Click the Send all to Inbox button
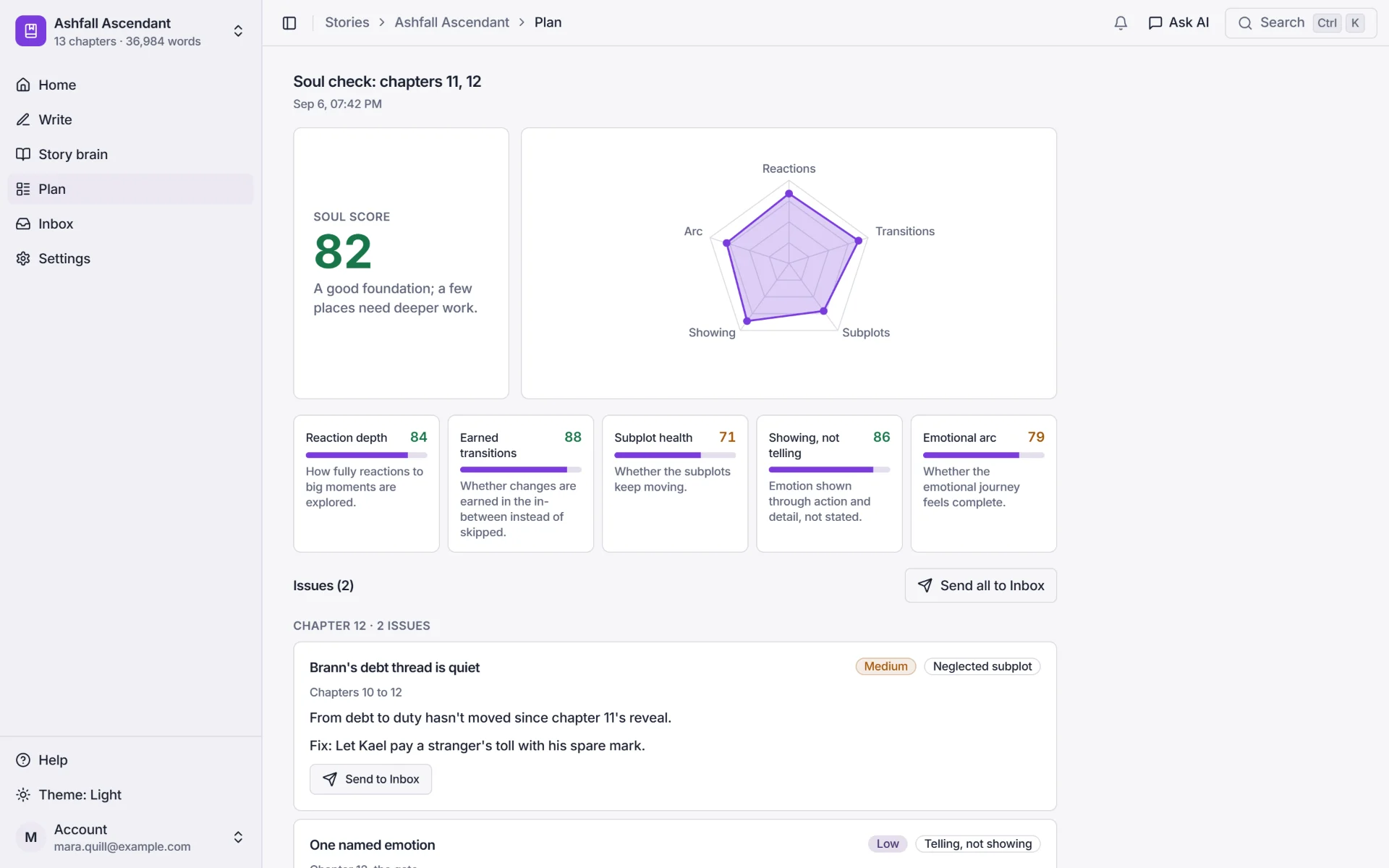Image resolution: width=1389 pixels, height=868 pixels. [980, 585]
